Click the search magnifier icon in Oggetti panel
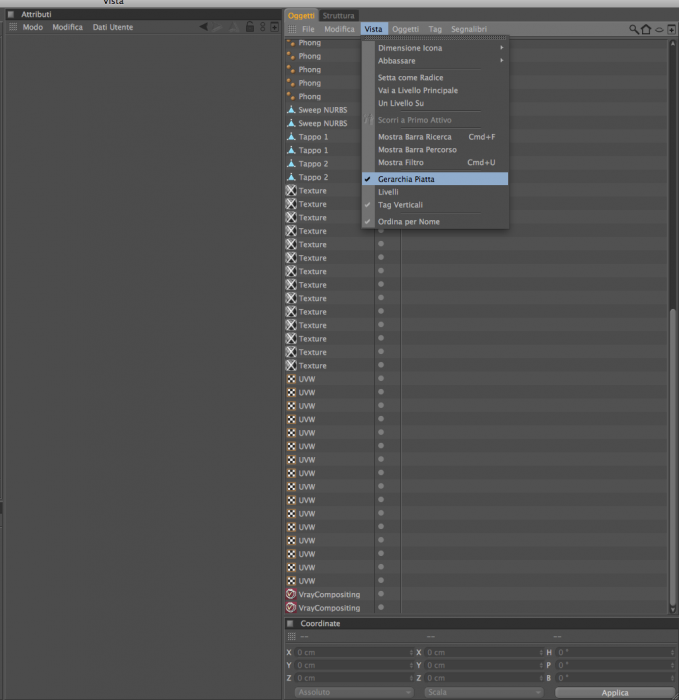679x700 pixels. click(x=633, y=29)
